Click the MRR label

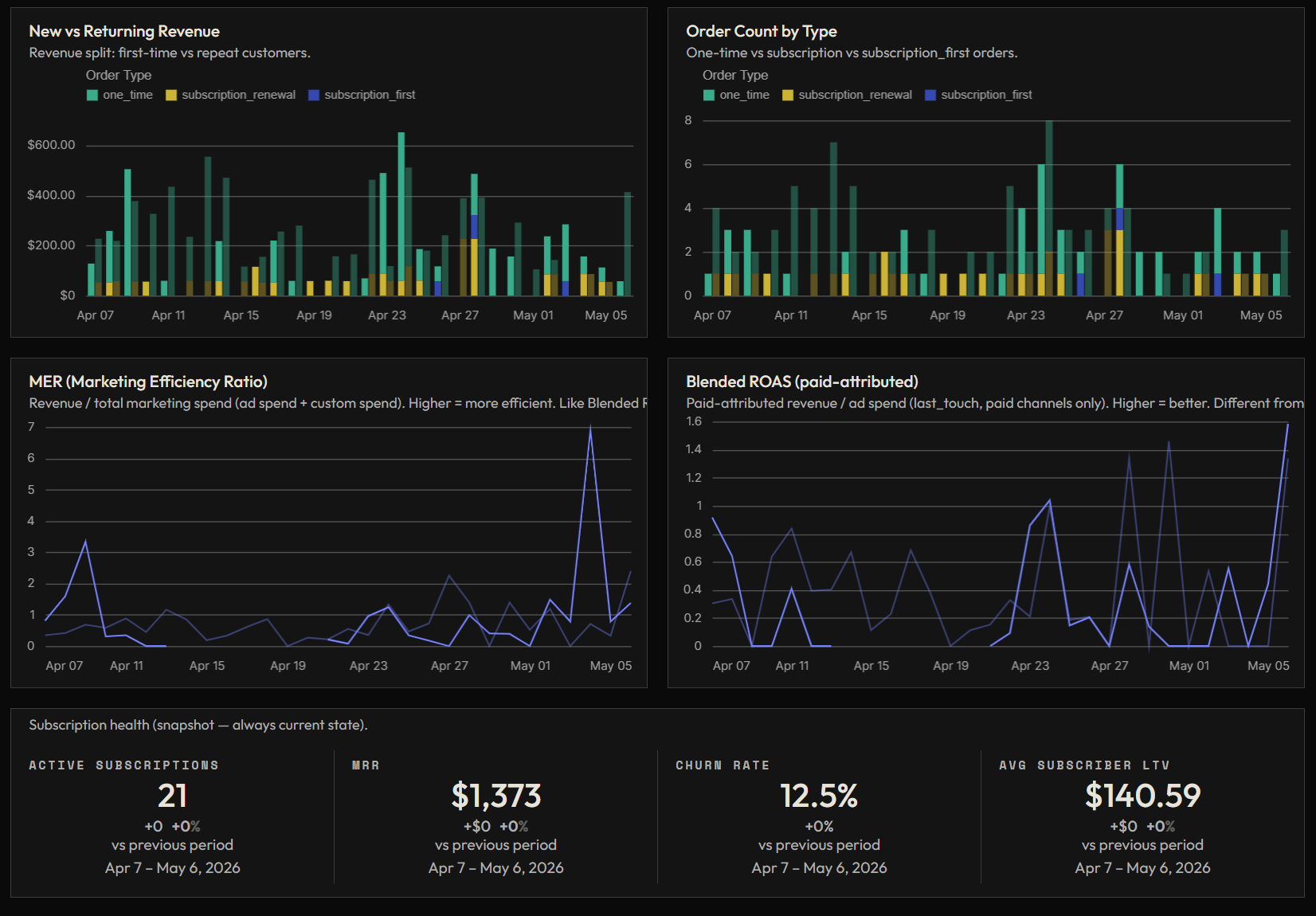pos(366,765)
